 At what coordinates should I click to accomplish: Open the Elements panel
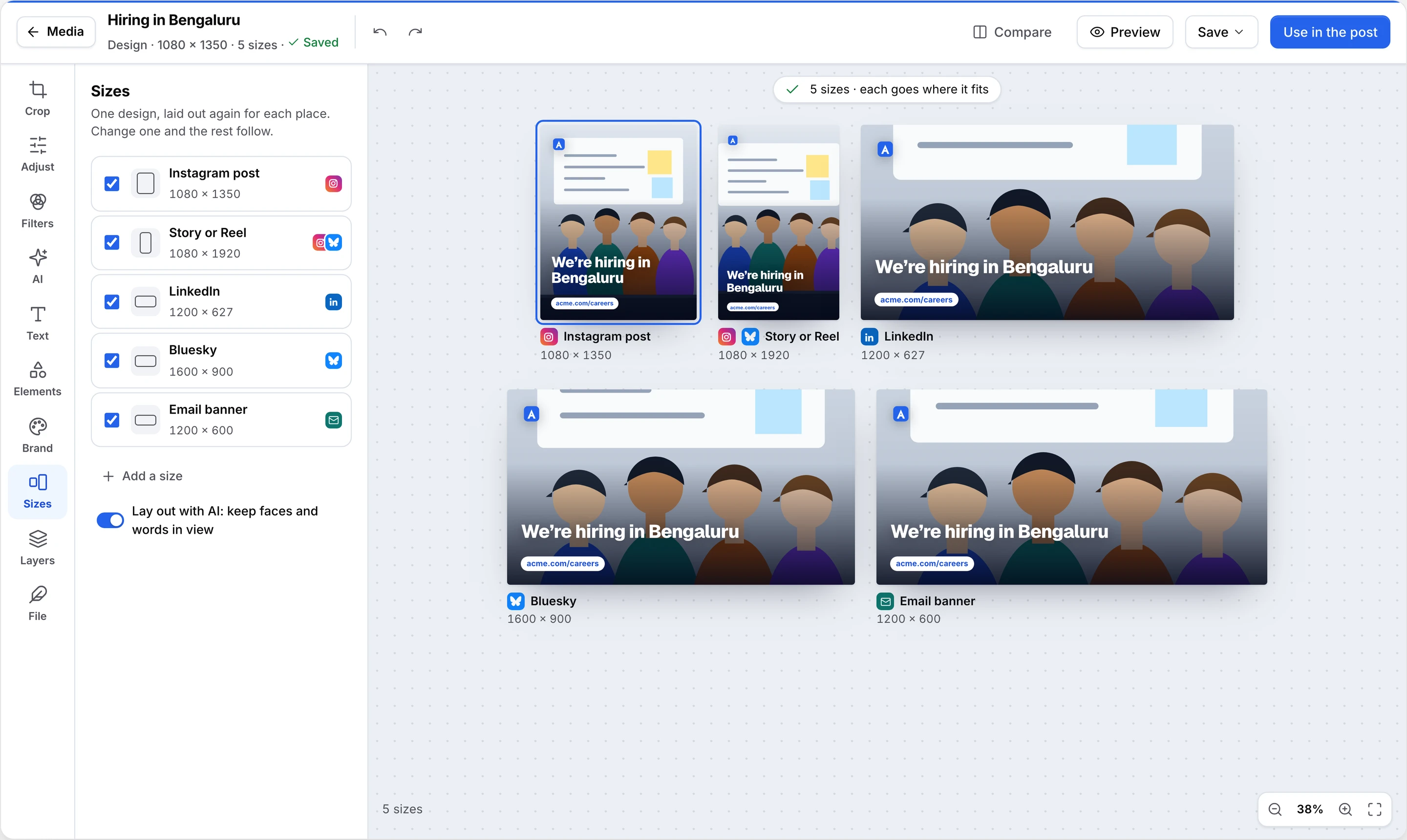click(x=37, y=378)
